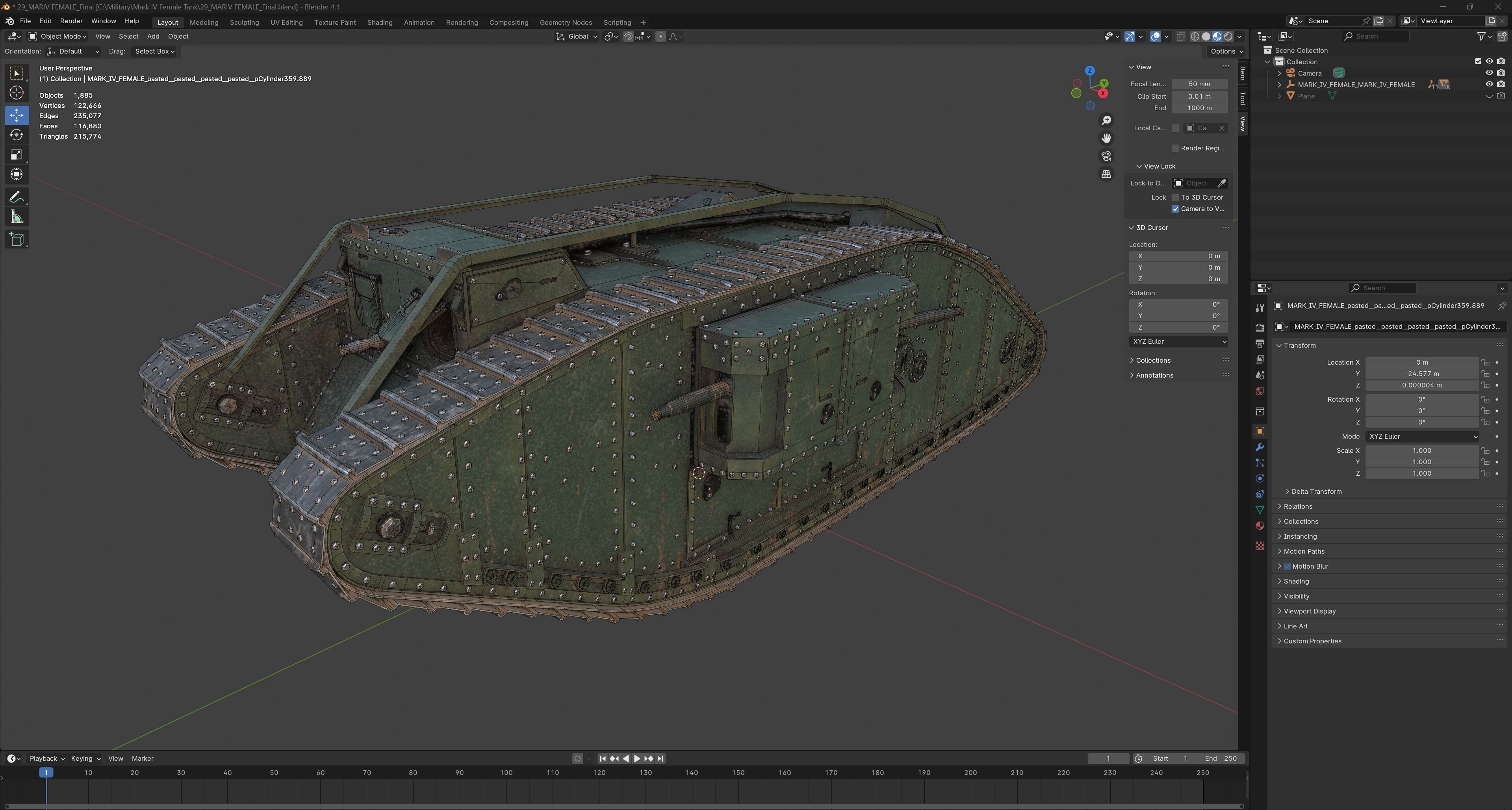Toggle Local Camera checkbox
The width and height of the screenshot is (1512, 810).
1175,128
